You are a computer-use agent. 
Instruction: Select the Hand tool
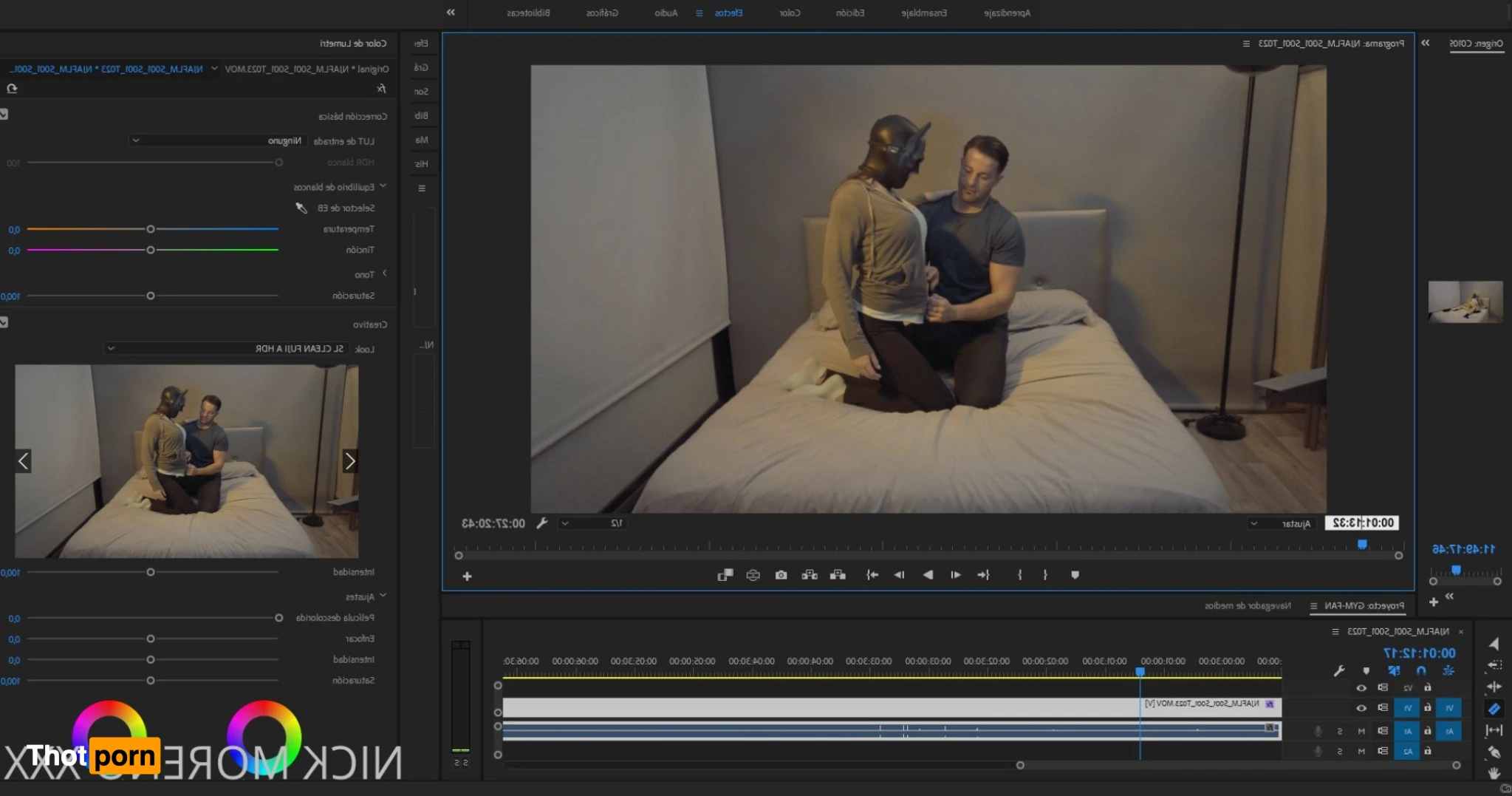tap(1494, 773)
